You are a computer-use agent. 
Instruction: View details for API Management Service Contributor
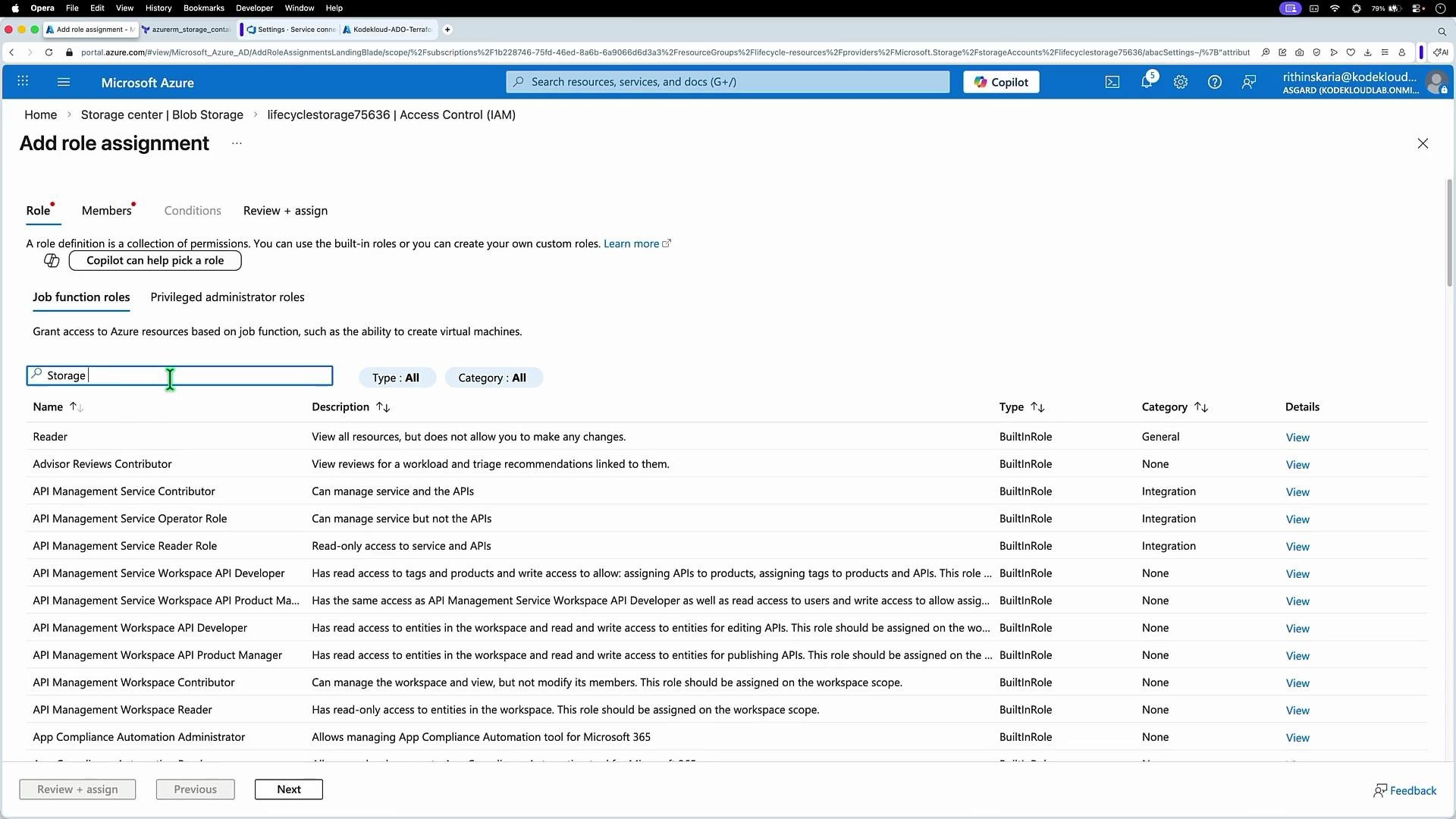tap(1298, 492)
